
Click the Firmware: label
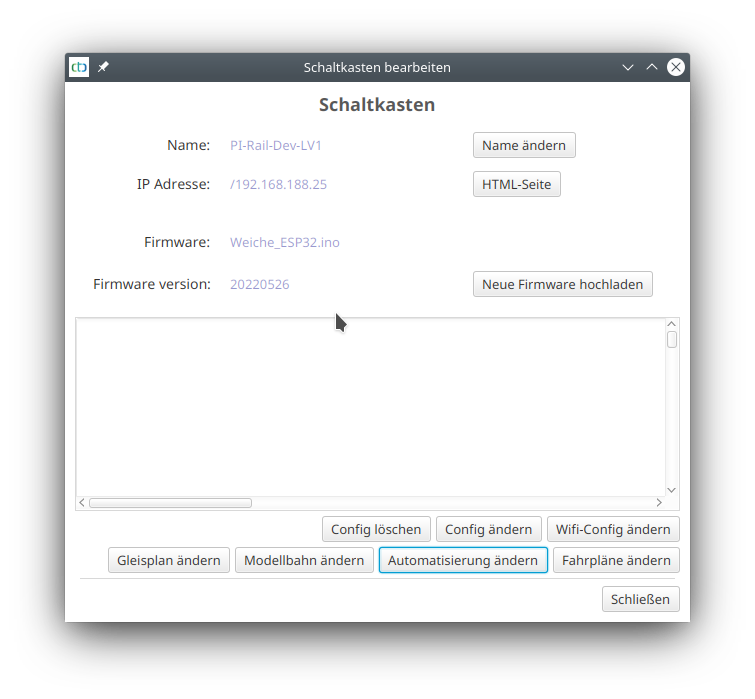coord(177,242)
